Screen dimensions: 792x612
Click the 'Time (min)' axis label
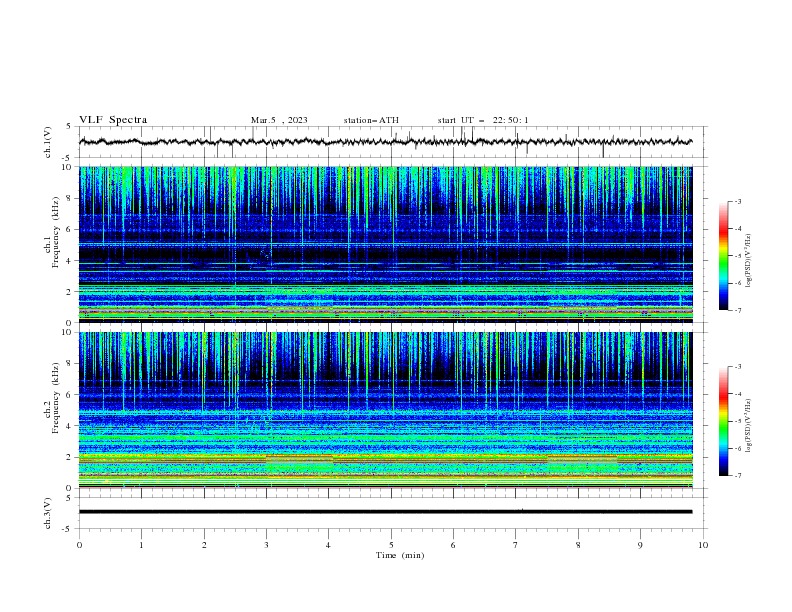(400, 555)
